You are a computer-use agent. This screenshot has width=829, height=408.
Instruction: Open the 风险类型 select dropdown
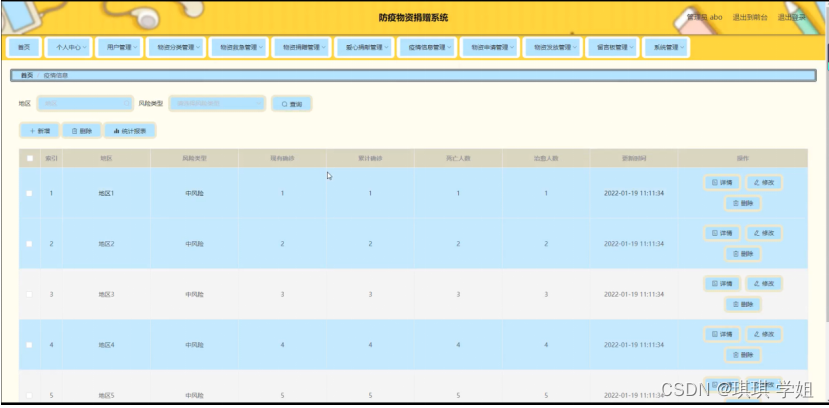[217, 104]
